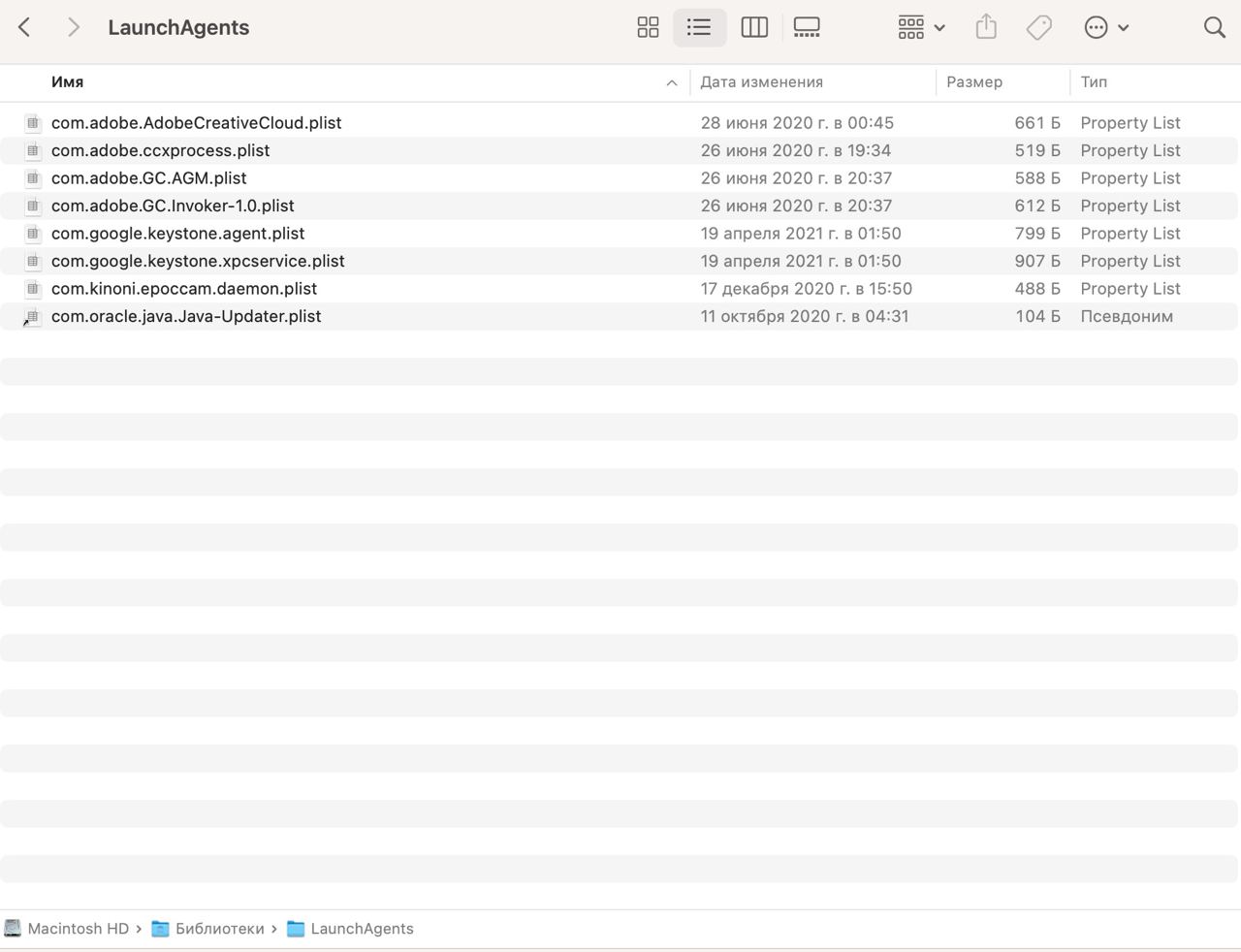Open the More actions ellipsis menu
The image size is (1241, 952).
[x=1106, y=27]
